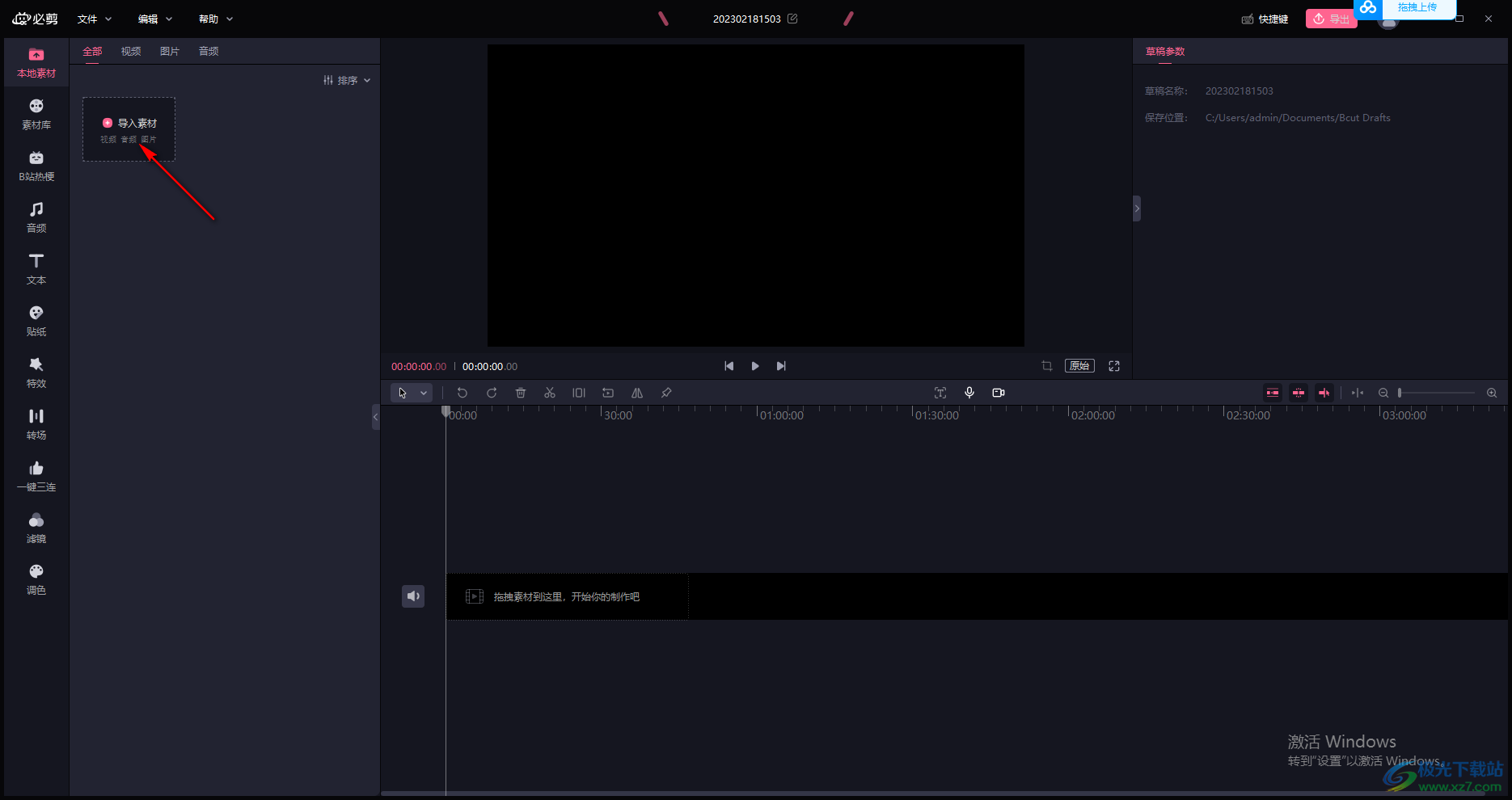The width and height of the screenshot is (1512, 800).
Task: Toggle the first pink track snapping button
Action: [1273, 393]
